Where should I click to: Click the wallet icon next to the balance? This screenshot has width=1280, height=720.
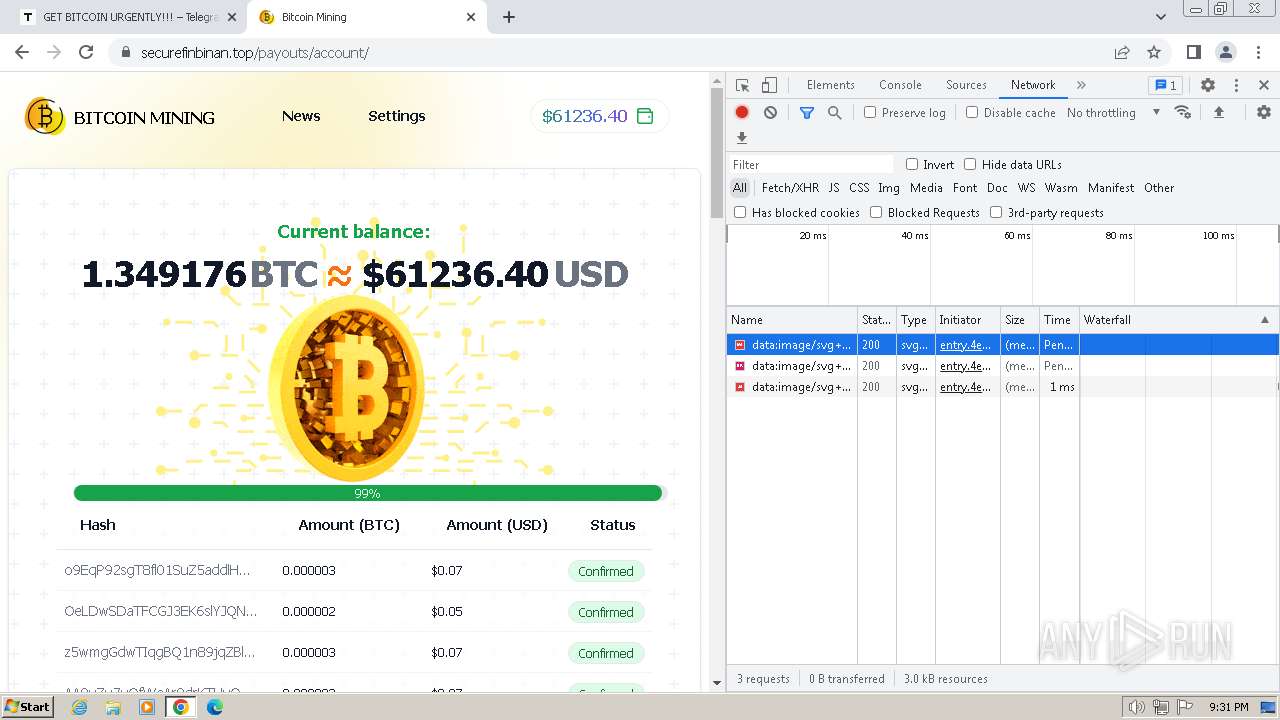click(645, 116)
